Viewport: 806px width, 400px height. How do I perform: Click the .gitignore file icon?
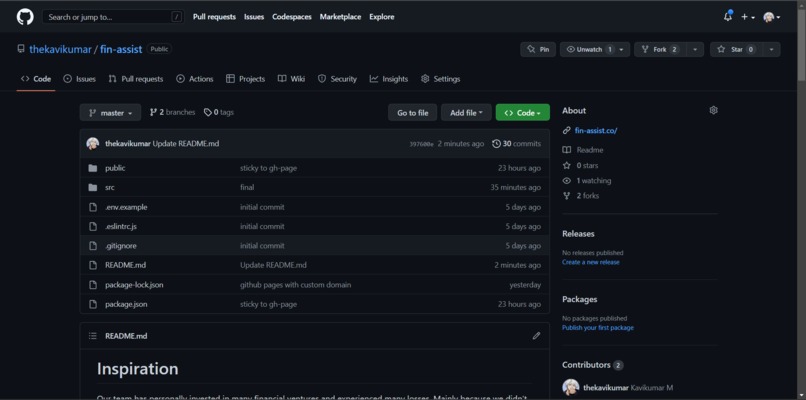pyautogui.click(x=93, y=246)
